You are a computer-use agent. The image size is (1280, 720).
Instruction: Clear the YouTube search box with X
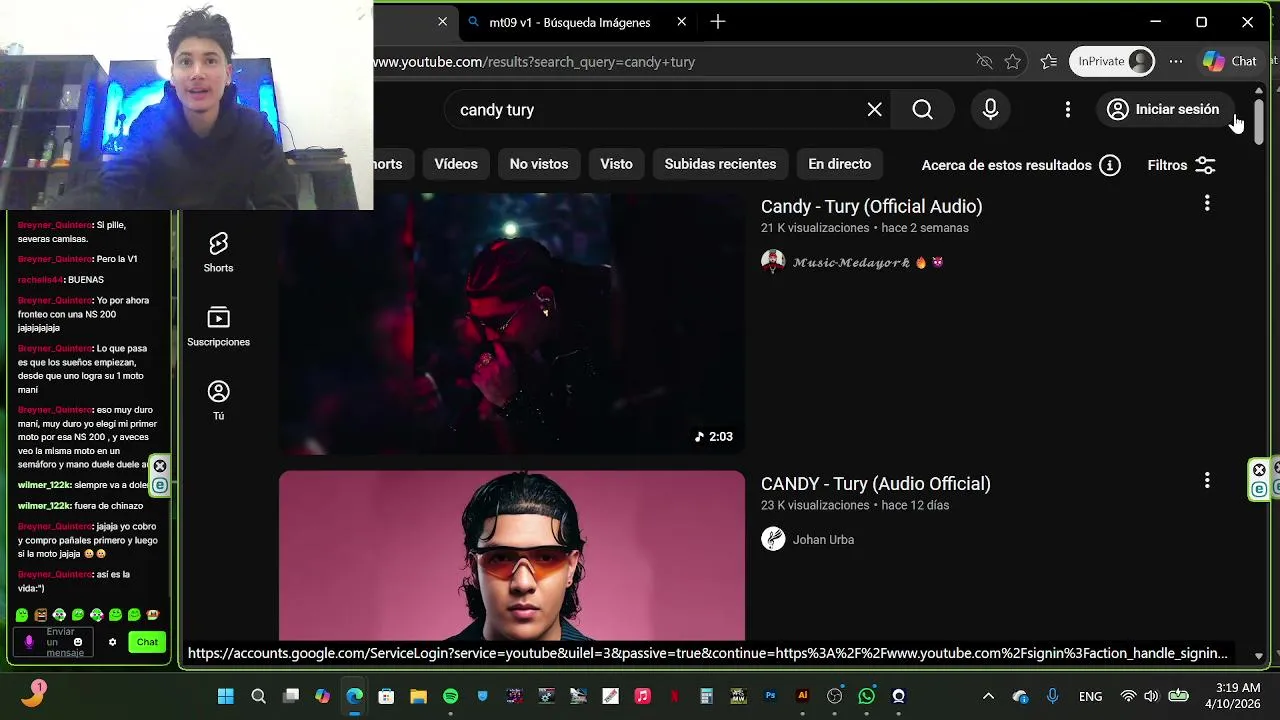pyautogui.click(x=875, y=110)
